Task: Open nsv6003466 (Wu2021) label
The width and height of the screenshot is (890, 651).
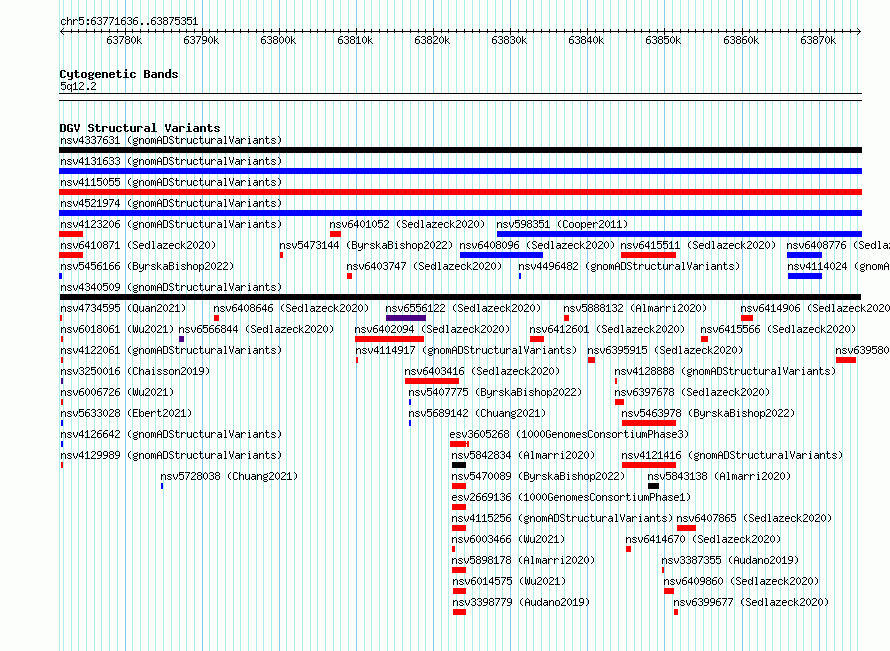Action: point(509,539)
